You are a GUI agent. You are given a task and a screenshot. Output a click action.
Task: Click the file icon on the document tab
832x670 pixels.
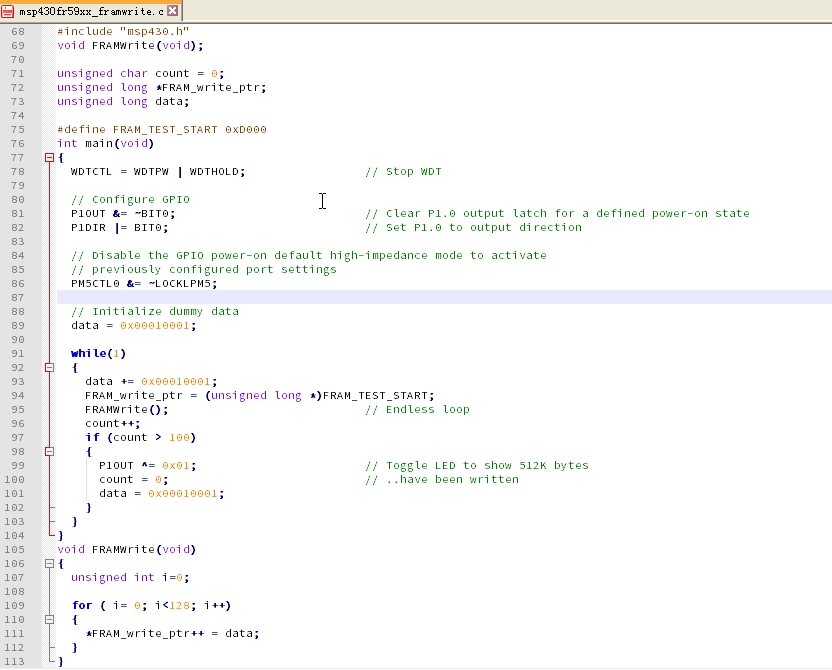pos(7,11)
